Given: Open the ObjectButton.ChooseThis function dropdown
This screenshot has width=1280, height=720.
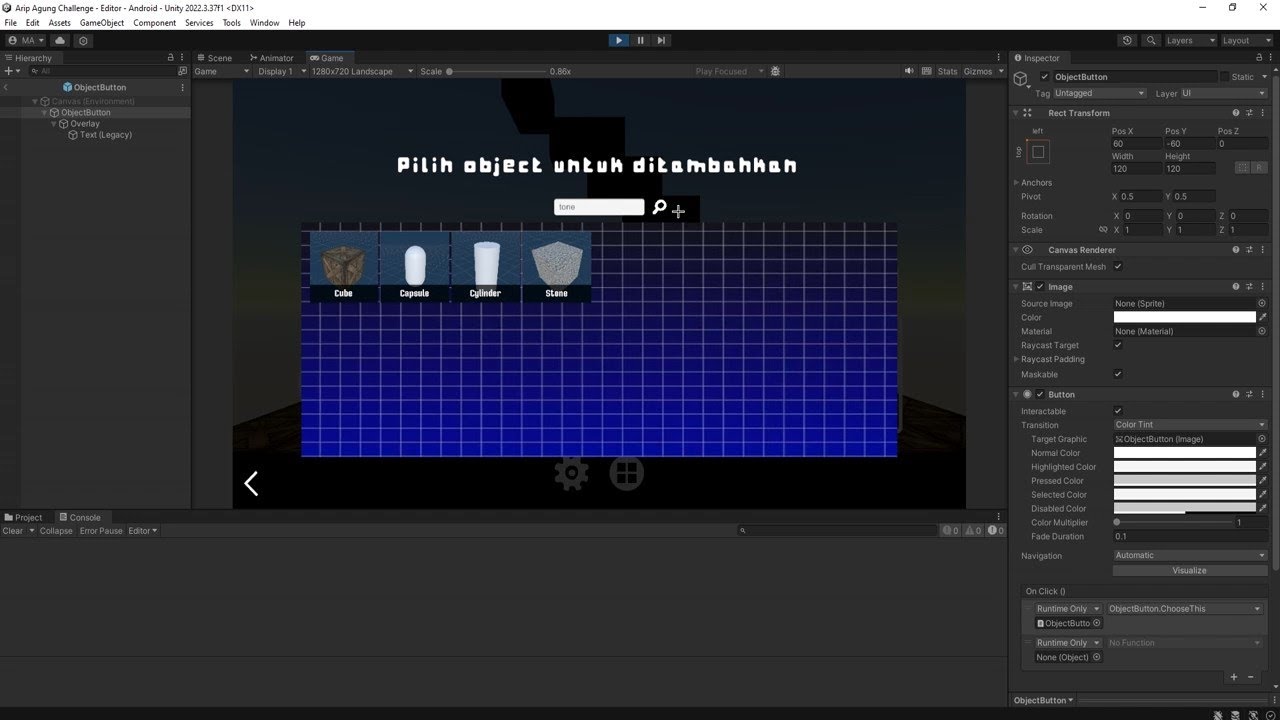Looking at the screenshot, I should click(1185, 608).
